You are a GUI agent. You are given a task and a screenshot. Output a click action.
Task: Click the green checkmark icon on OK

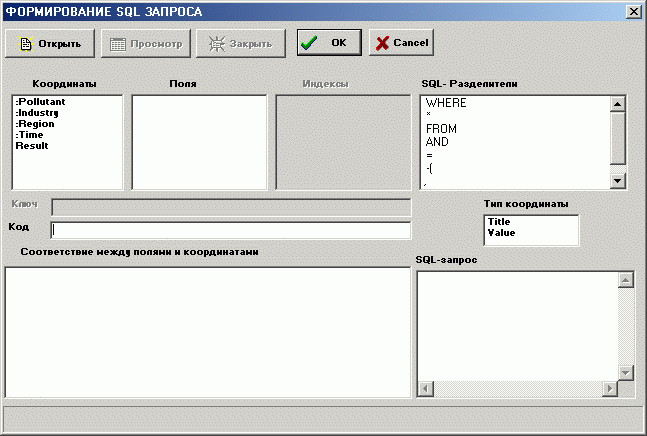[x=309, y=42]
